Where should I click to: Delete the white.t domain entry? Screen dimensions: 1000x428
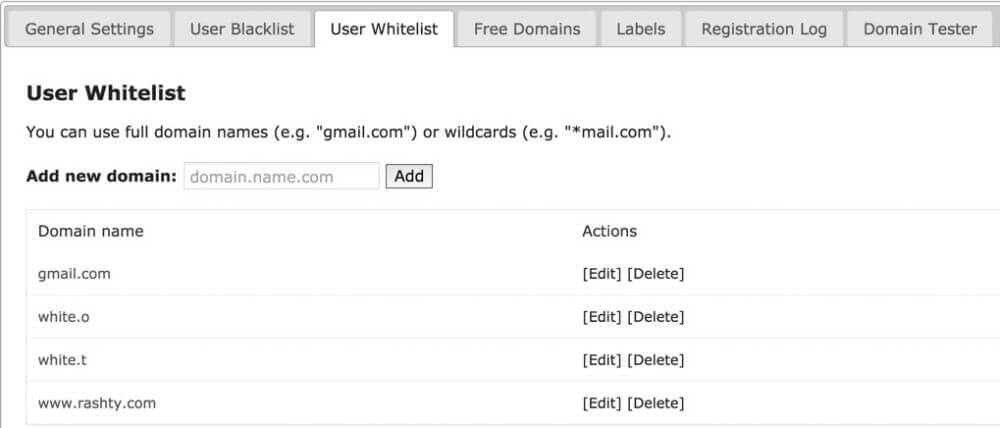click(656, 360)
